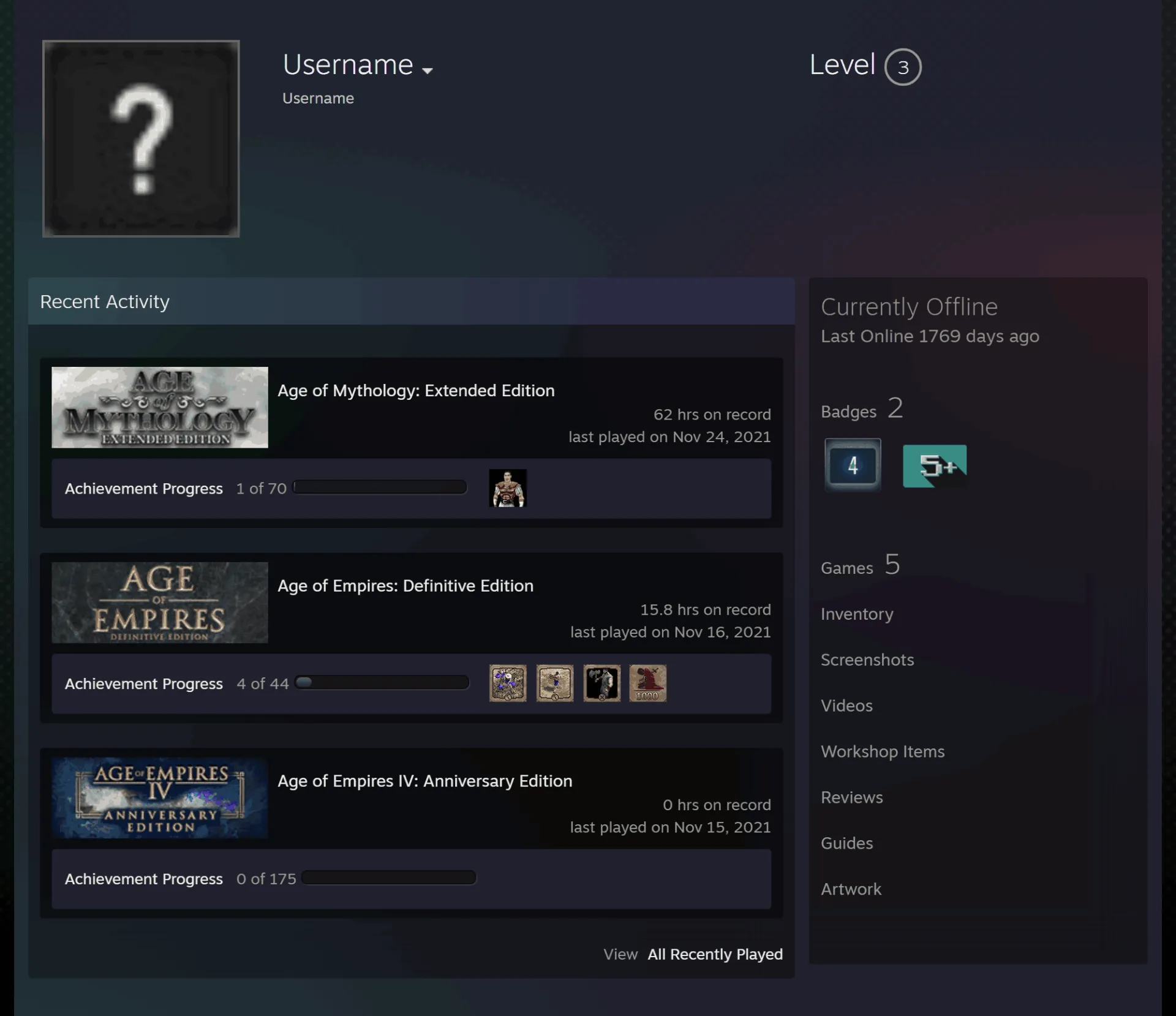Open the red 1000 achievement icon
This screenshot has width=1176, height=1016.
648,683
